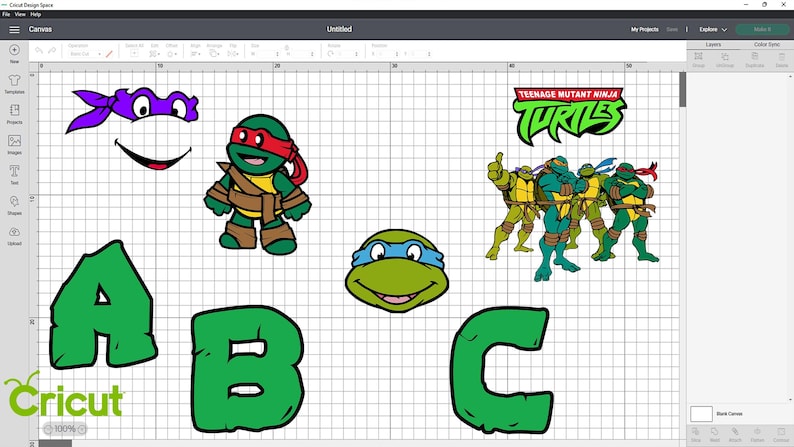
Task: Select the Leonardo blue mask head
Action: pos(397,270)
